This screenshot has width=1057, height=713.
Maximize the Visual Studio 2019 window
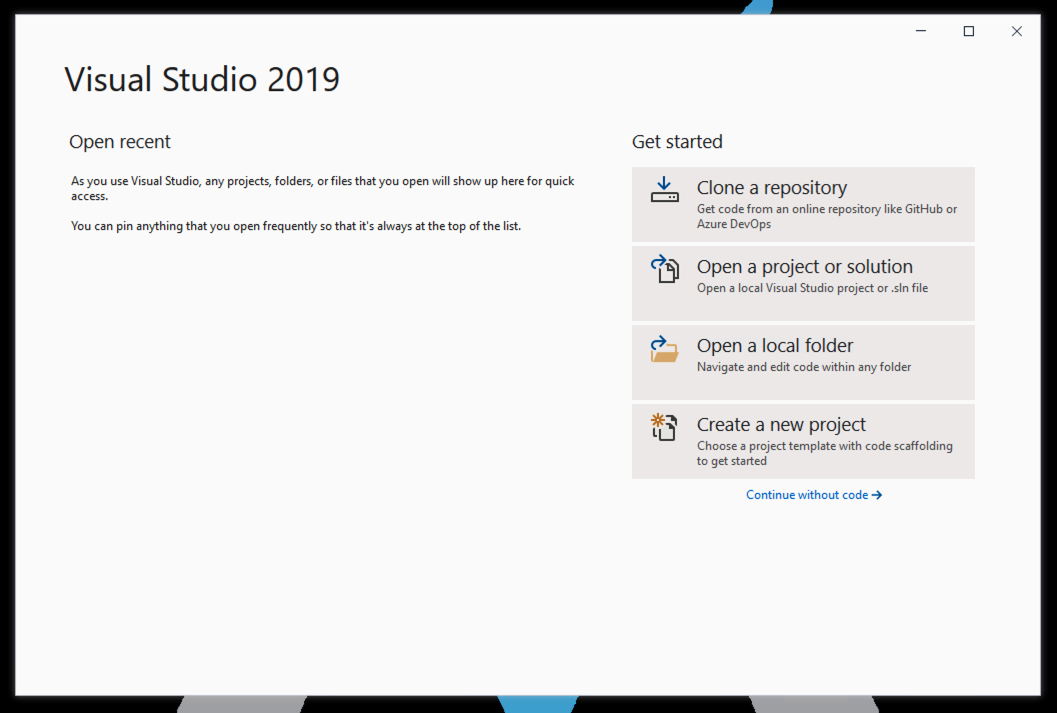pyautogui.click(x=969, y=31)
